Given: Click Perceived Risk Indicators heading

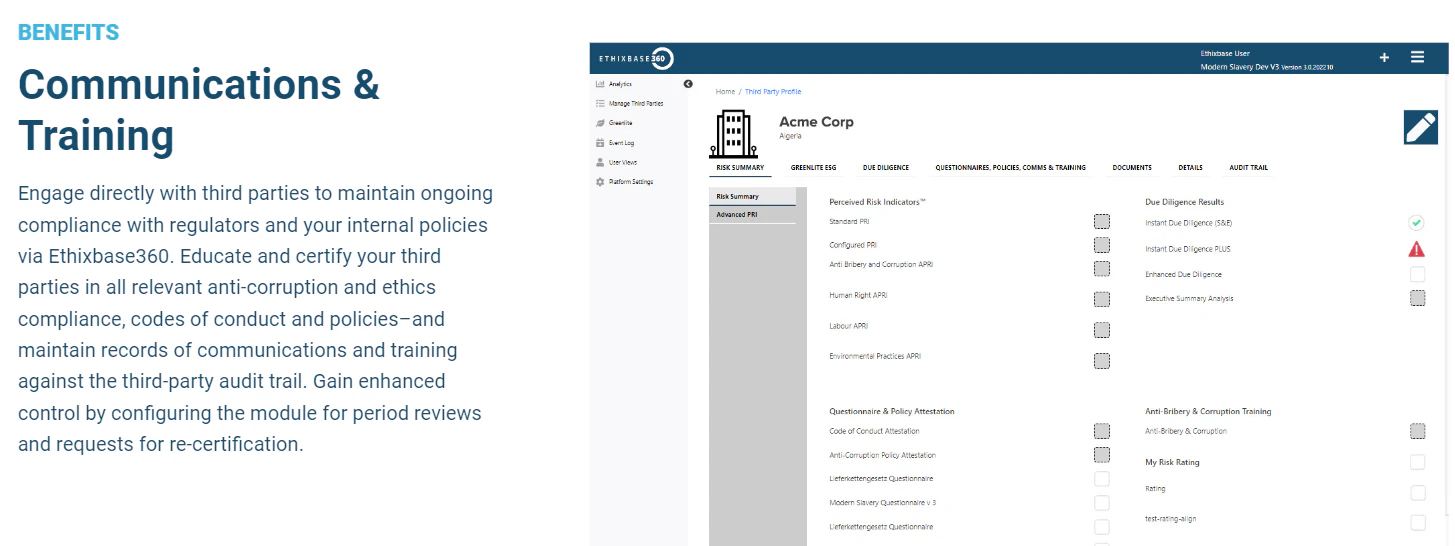Looking at the screenshot, I should coord(877,202).
